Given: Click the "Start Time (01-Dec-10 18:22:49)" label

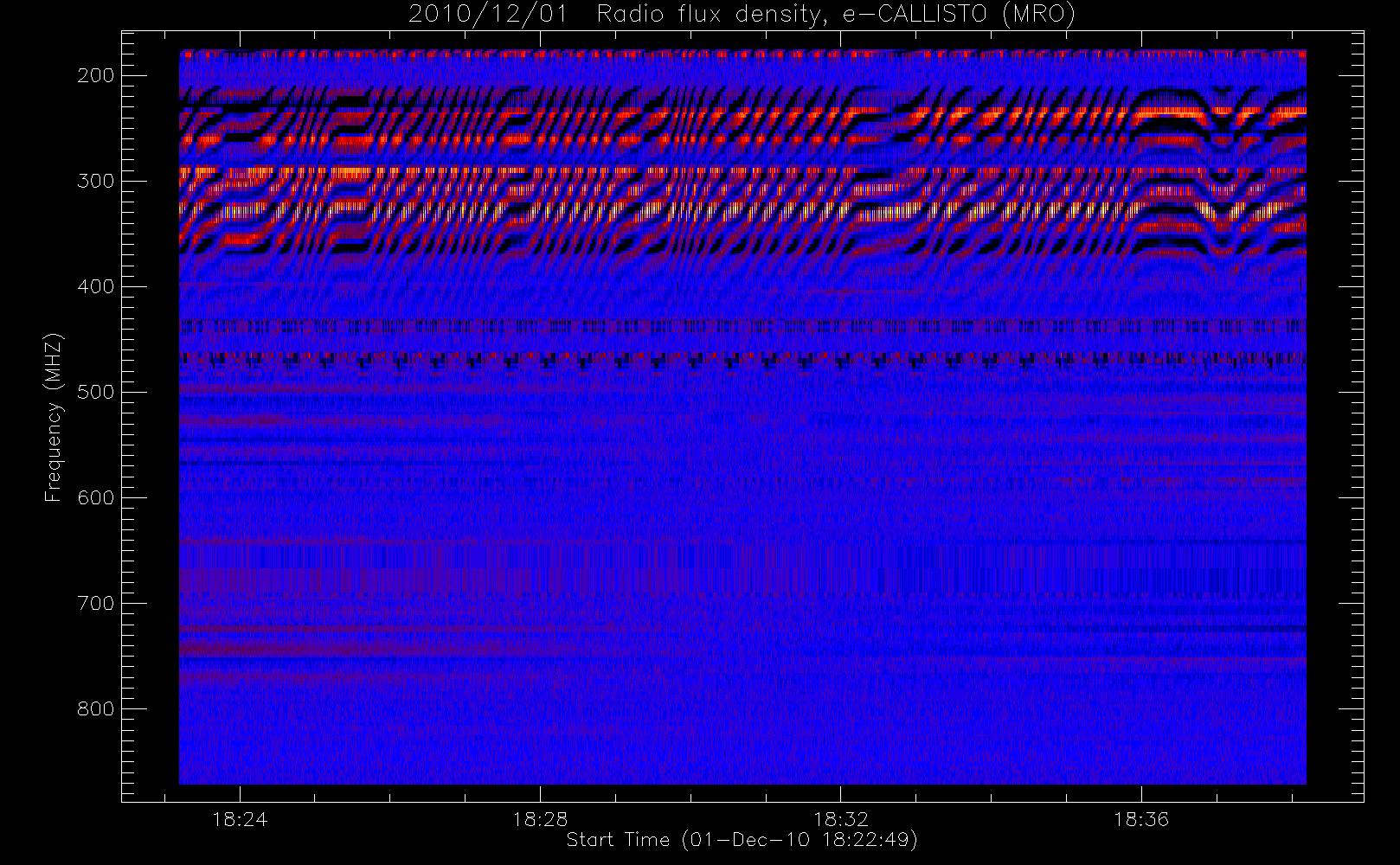Looking at the screenshot, I should (x=742, y=840).
